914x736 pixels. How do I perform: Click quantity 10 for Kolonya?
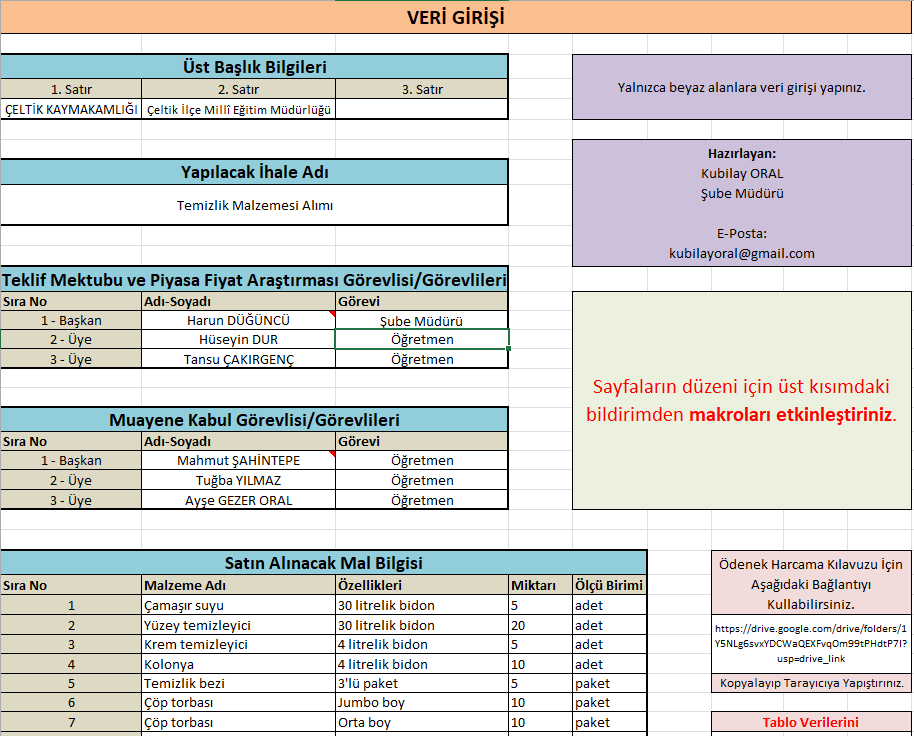[x=540, y=664]
